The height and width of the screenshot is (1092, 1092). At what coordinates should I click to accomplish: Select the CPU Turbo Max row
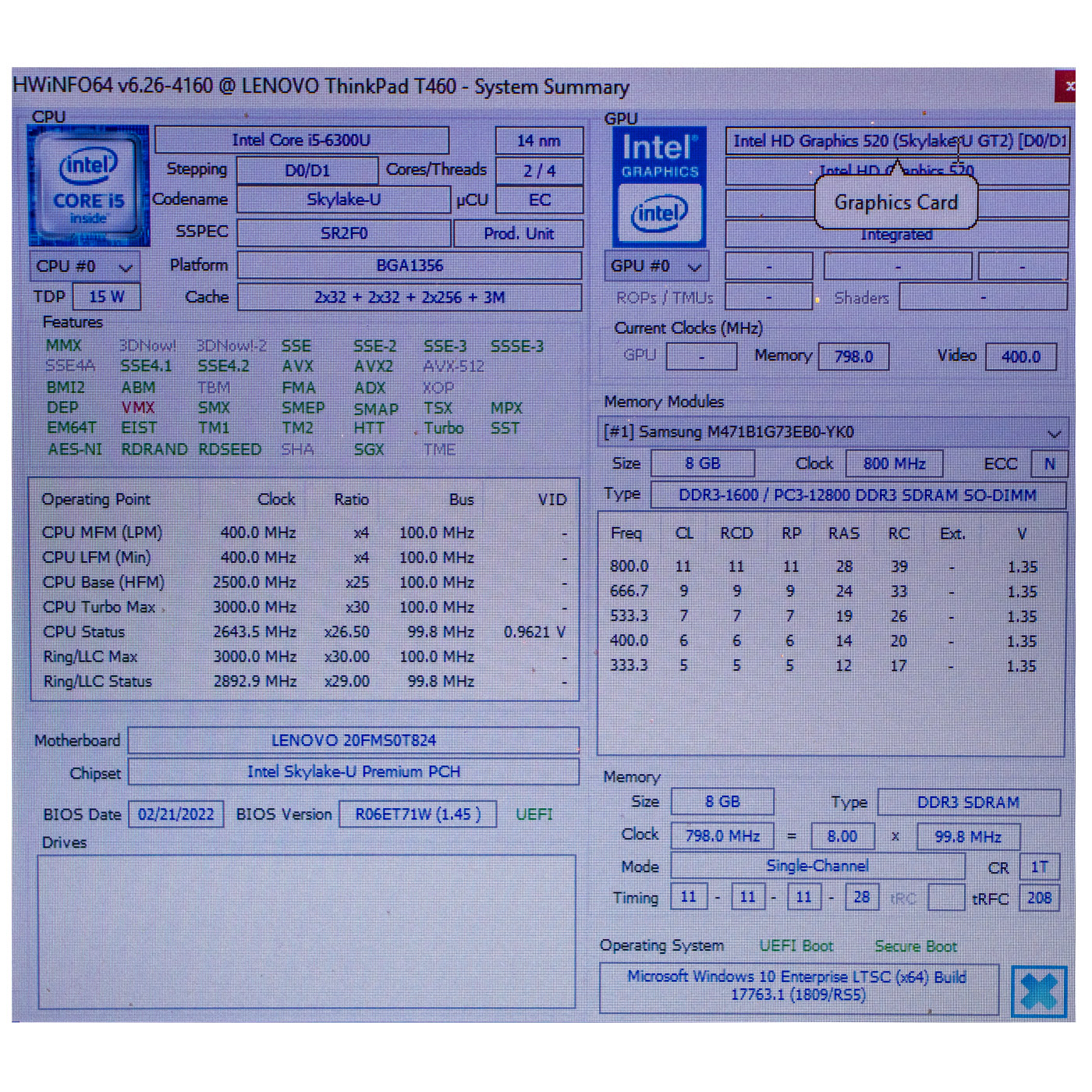point(304,607)
